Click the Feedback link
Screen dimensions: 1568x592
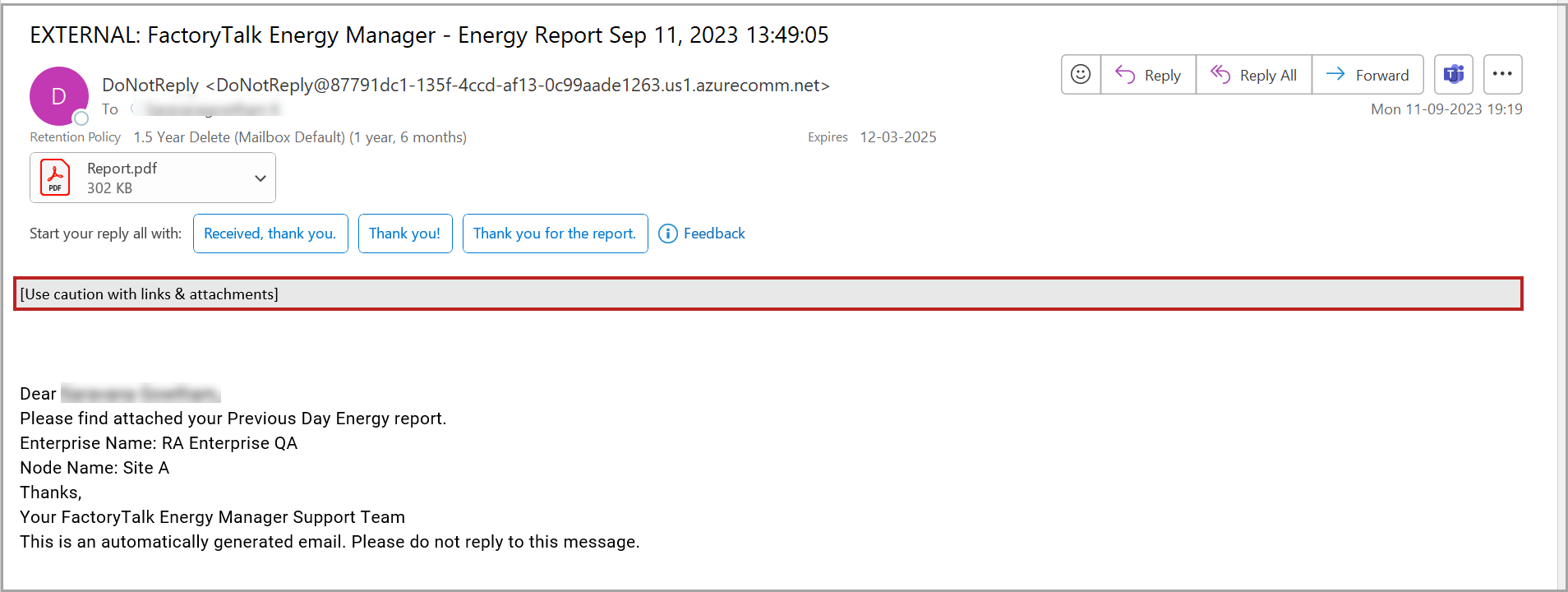pyautogui.click(x=713, y=234)
